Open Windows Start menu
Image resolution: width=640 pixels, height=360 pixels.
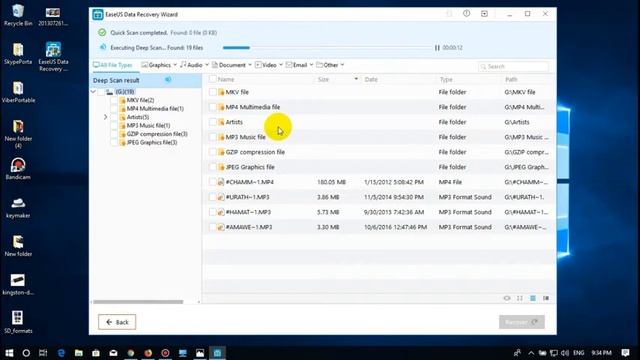pos(9,353)
